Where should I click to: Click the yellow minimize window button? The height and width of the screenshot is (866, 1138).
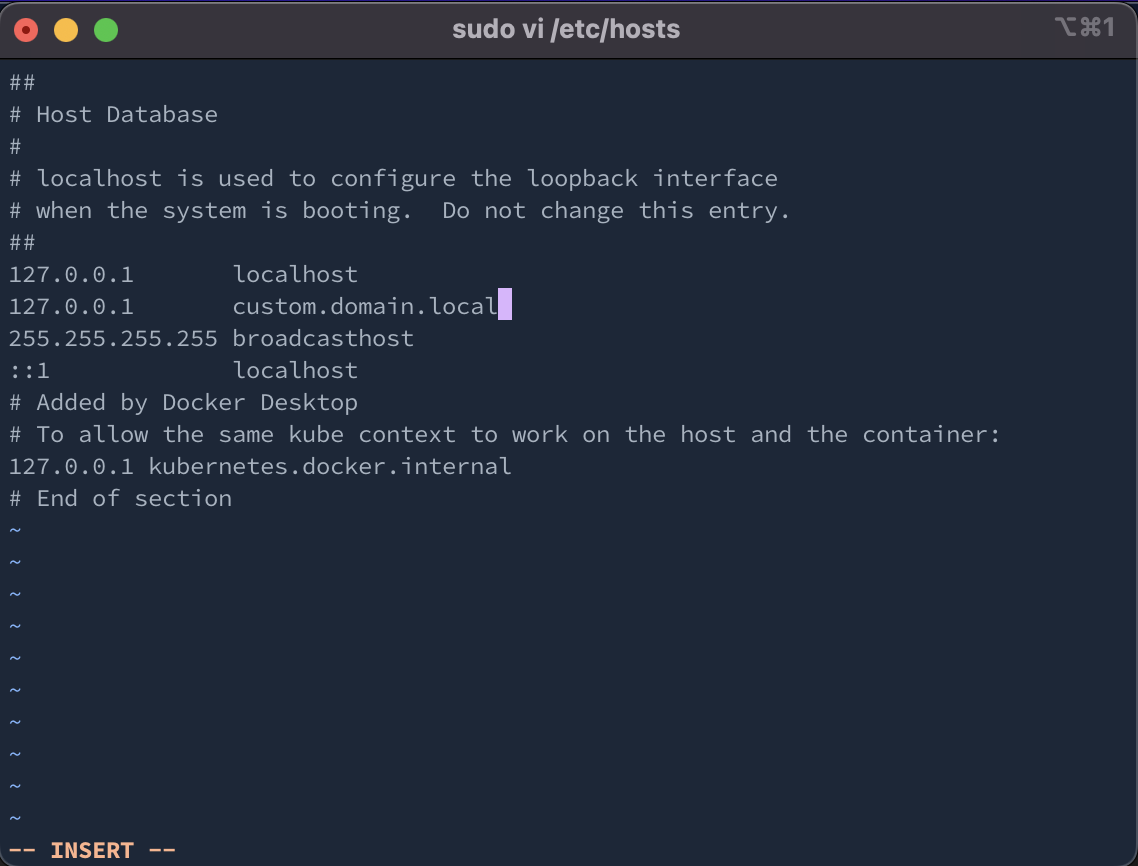coord(66,30)
